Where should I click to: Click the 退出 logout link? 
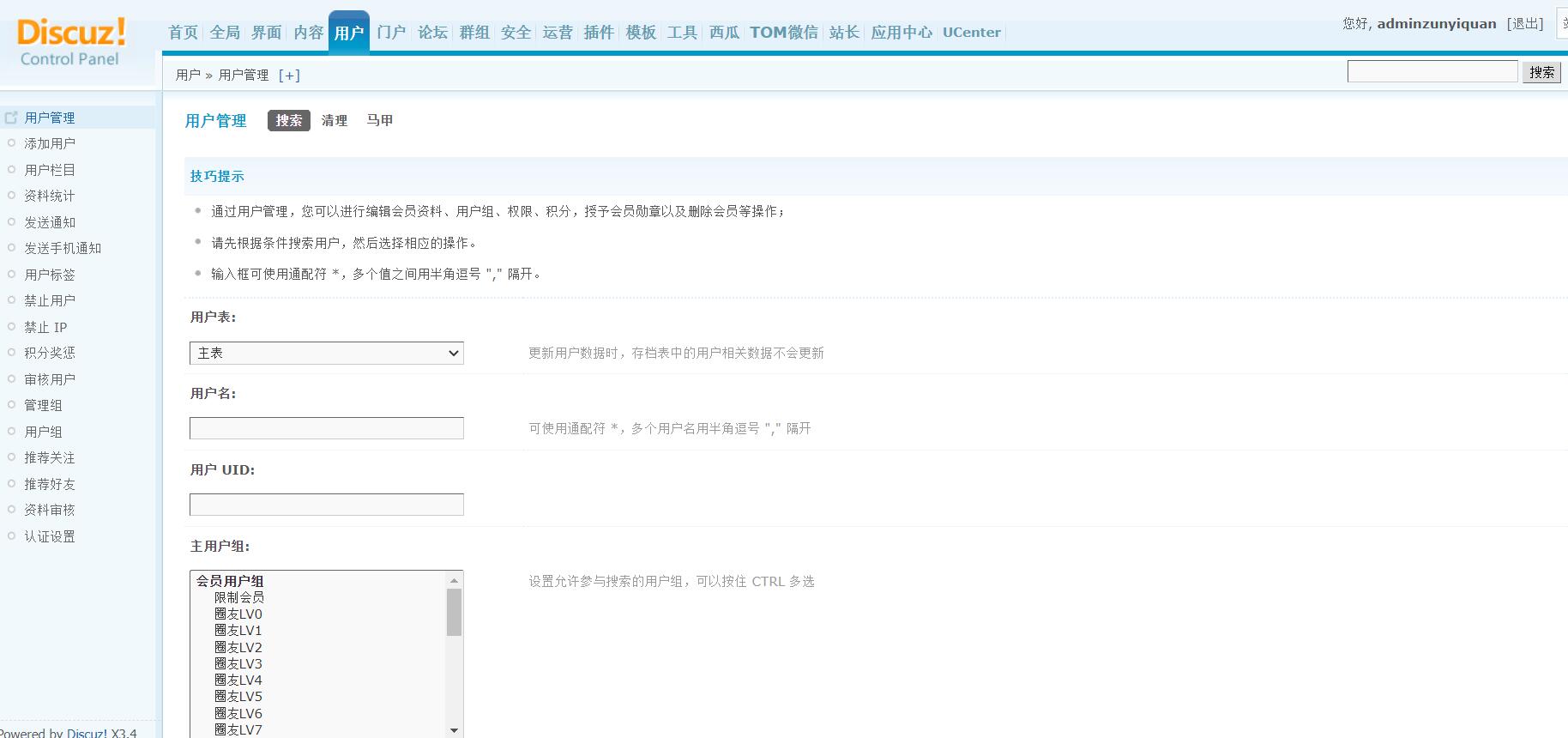coord(1525,24)
